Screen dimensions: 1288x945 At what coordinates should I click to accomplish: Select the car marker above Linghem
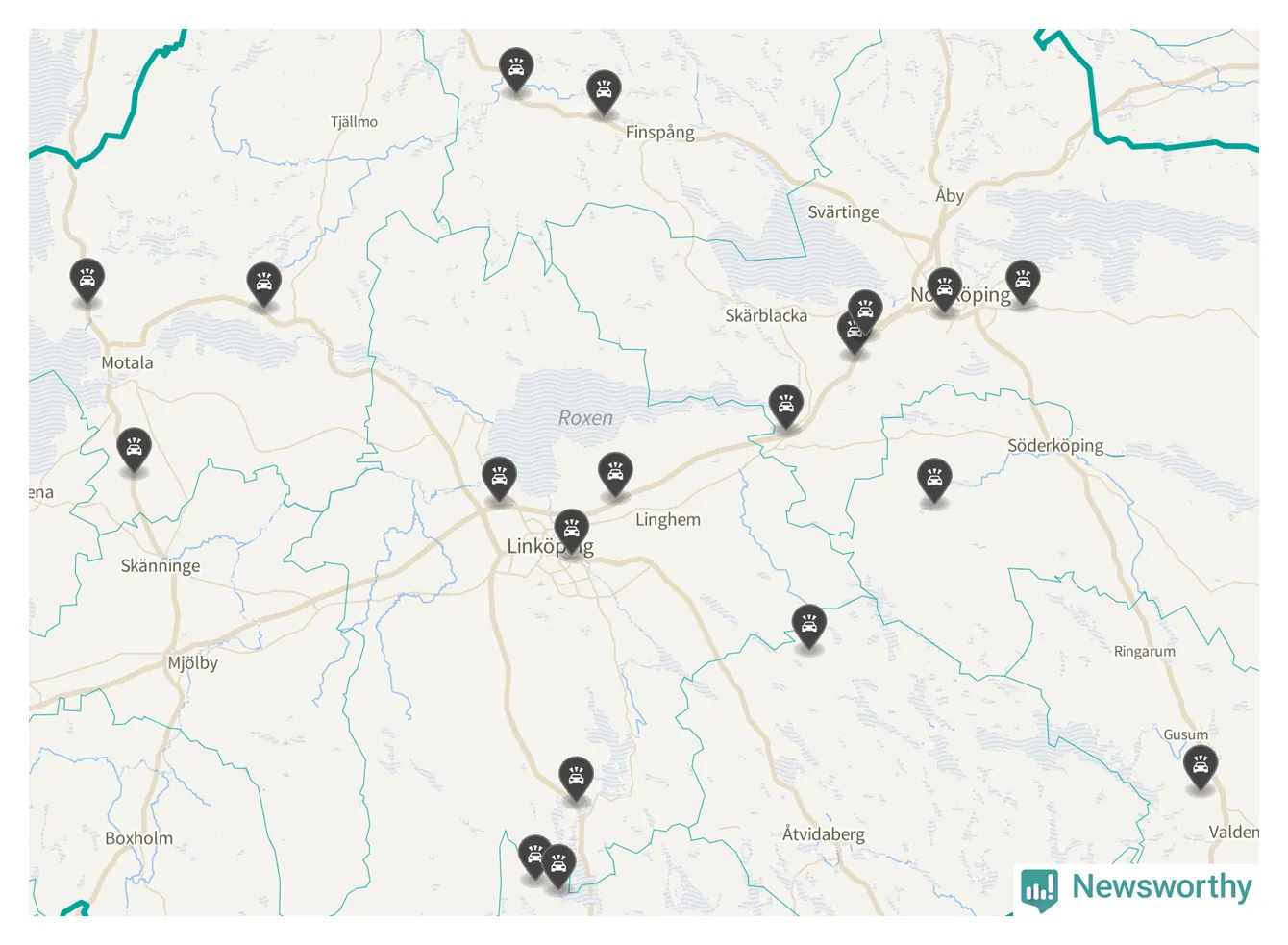615,474
